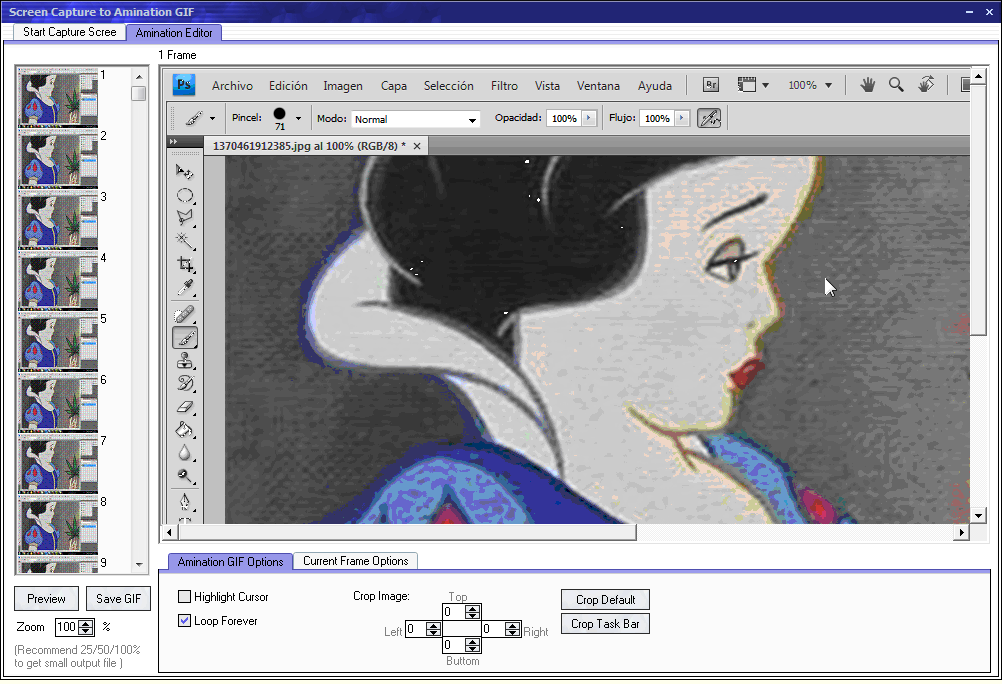Open the Ventana menu
Viewport: 1002px width, 684px height.
(x=598, y=86)
